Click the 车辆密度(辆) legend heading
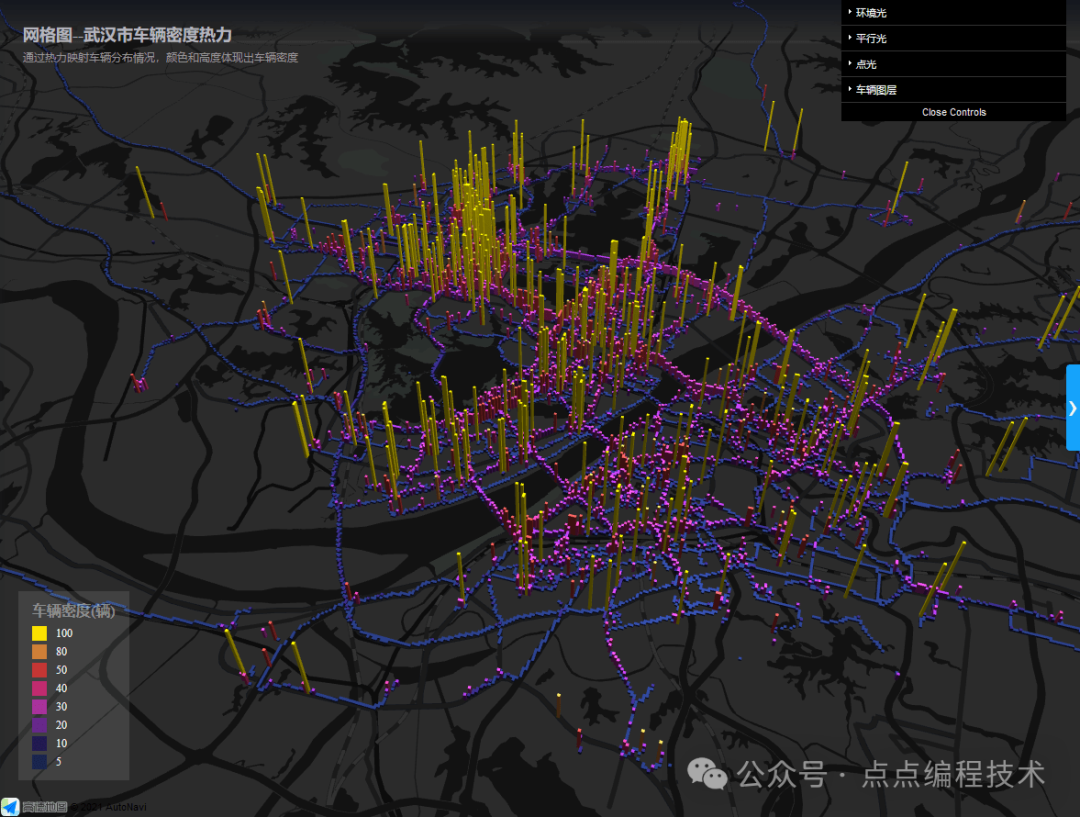 click(x=74, y=610)
